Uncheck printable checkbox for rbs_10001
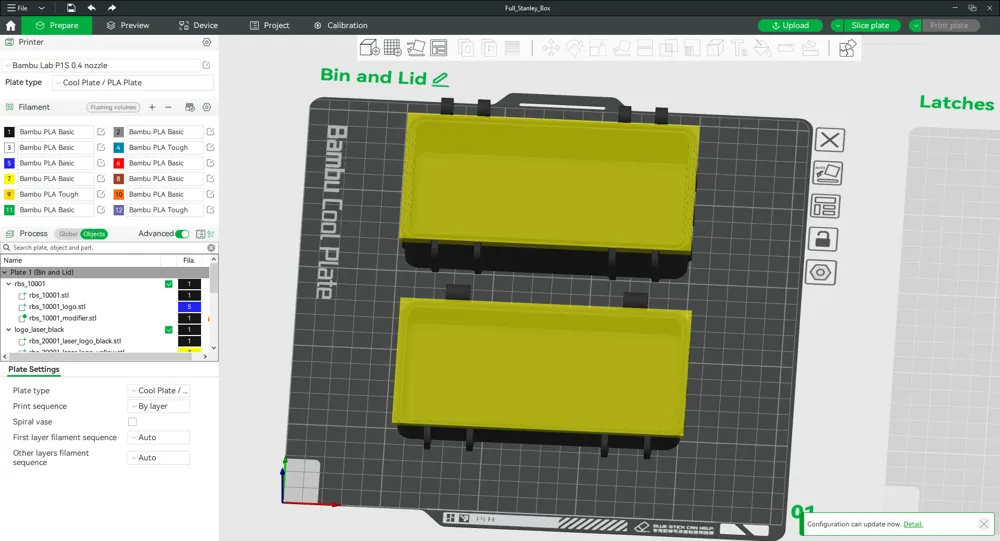Viewport: 1000px width, 541px height. pyautogui.click(x=168, y=284)
